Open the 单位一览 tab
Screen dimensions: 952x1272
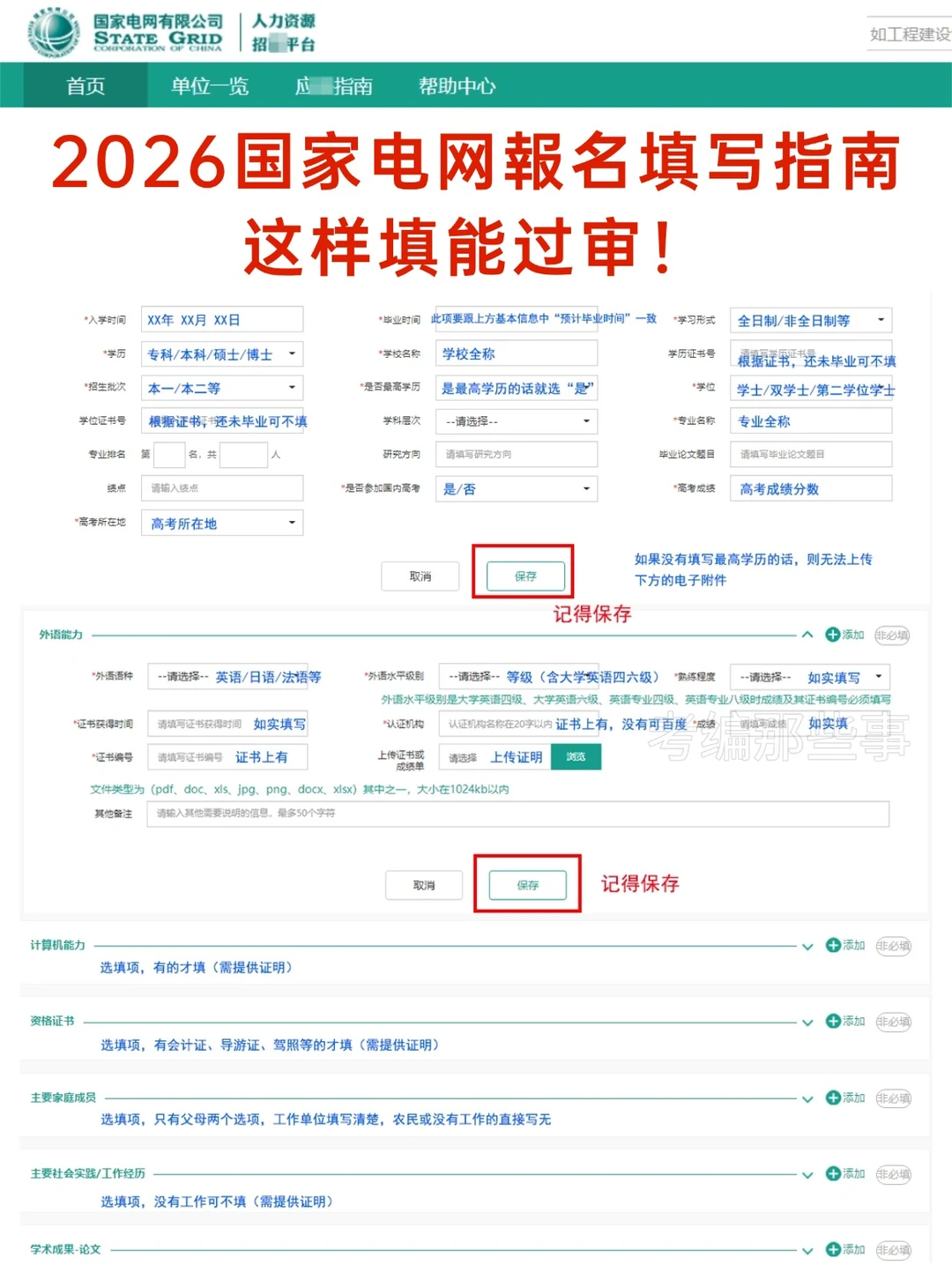(210, 86)
